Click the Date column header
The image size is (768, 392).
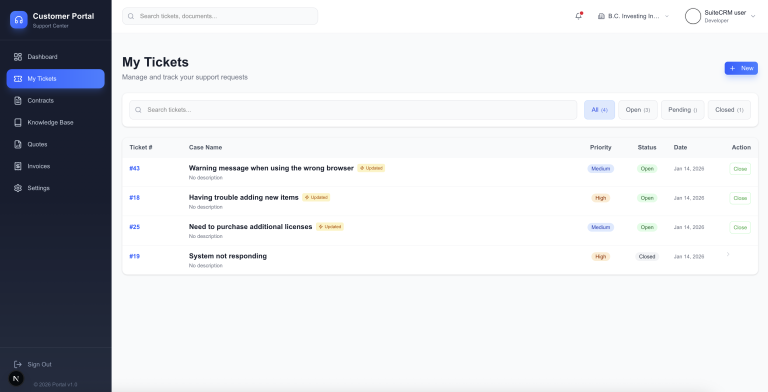tap(680, 147)
